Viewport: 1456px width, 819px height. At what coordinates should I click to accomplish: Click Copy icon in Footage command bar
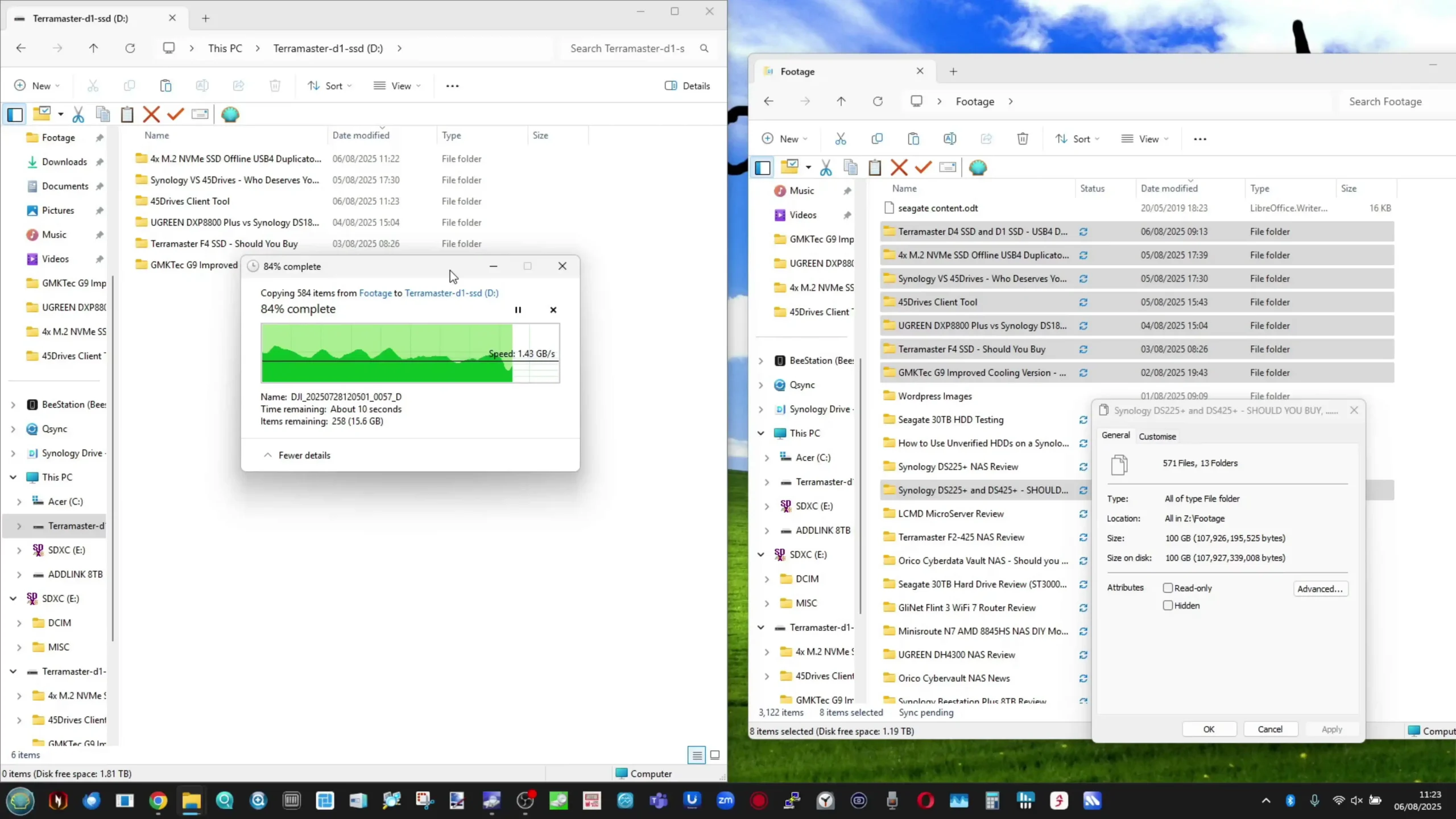877,139
